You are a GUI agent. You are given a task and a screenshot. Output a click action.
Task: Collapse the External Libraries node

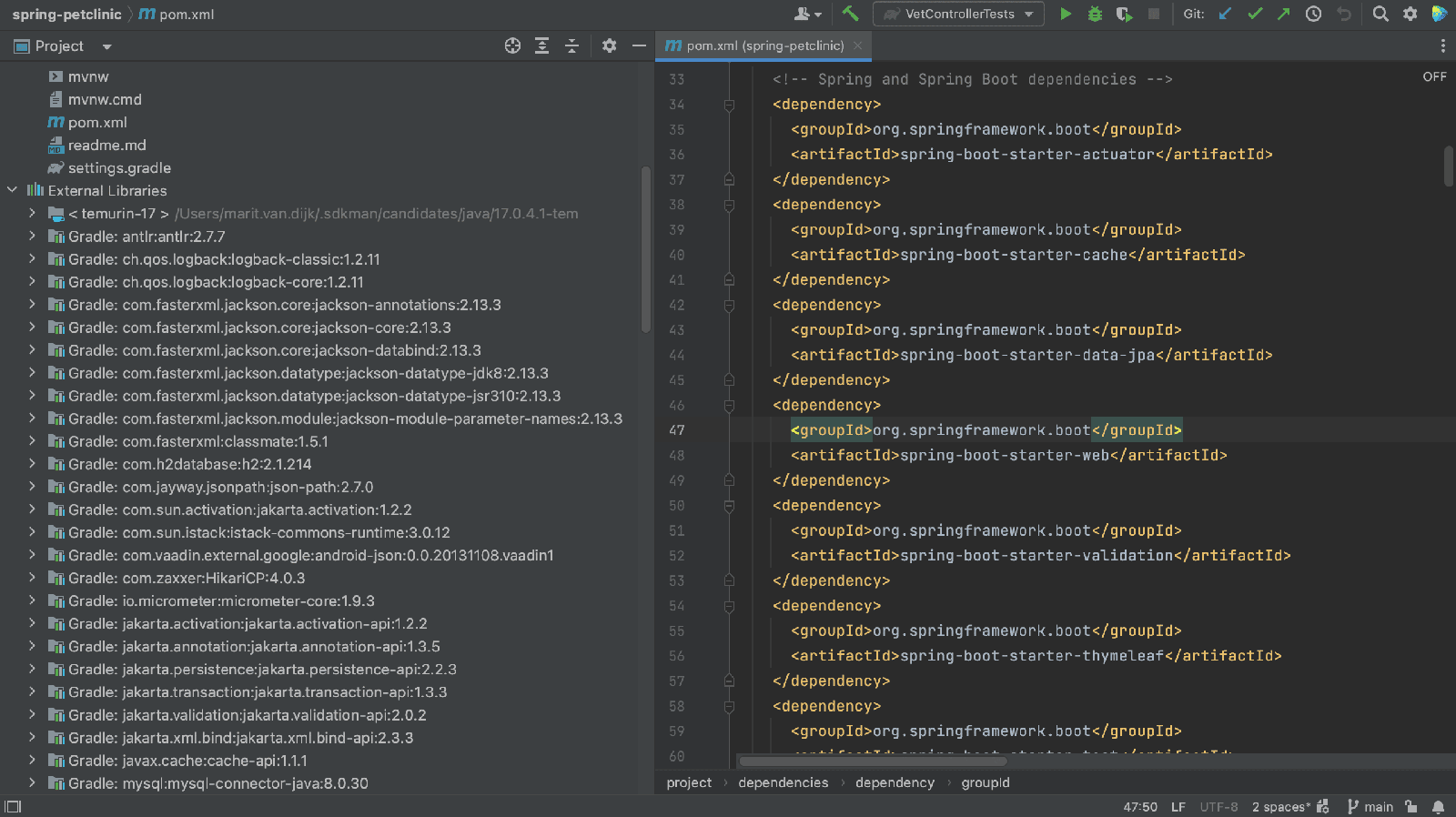click(12, 190)
